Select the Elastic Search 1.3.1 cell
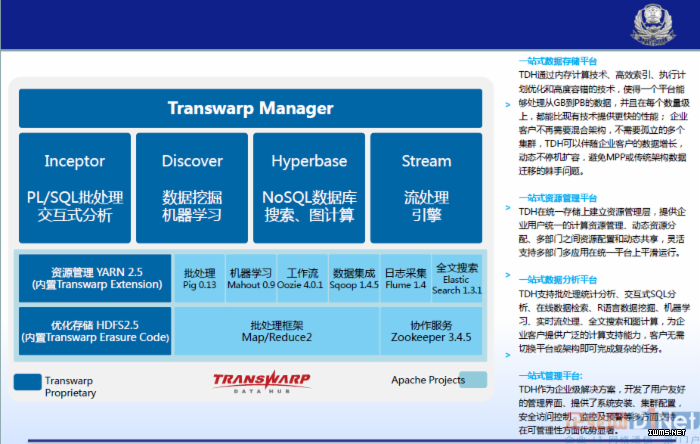The image size is (700, 444). (457, 278)
